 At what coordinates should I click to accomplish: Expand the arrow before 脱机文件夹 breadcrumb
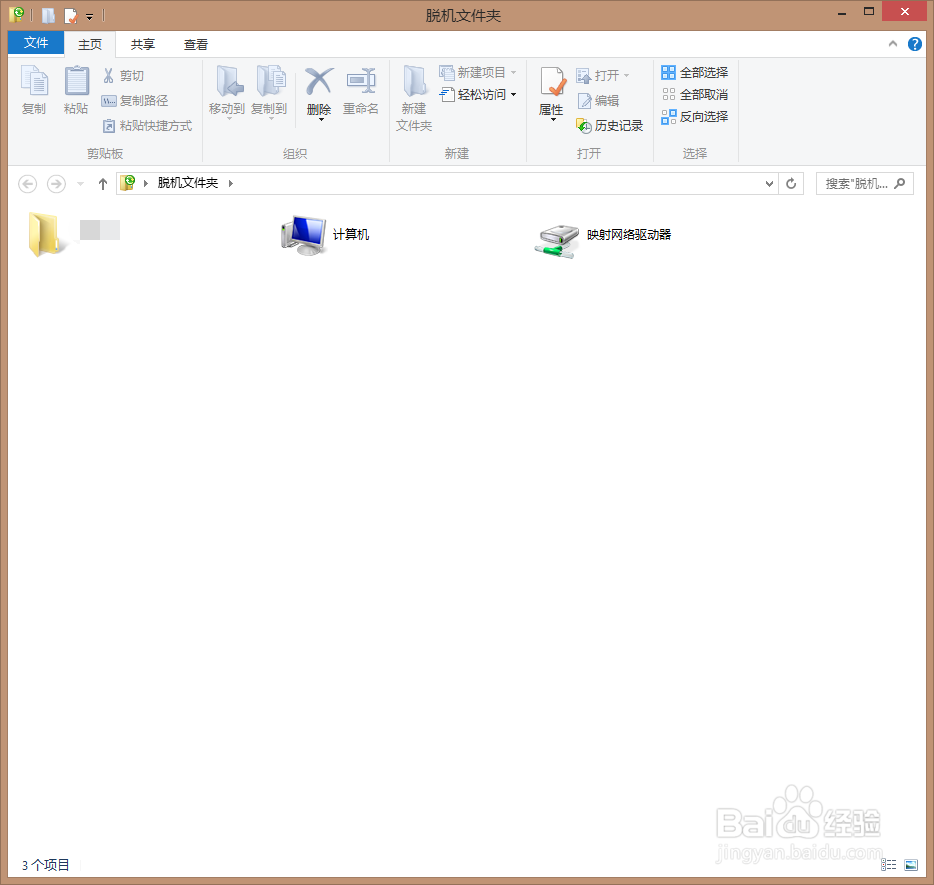coord(145,183)
